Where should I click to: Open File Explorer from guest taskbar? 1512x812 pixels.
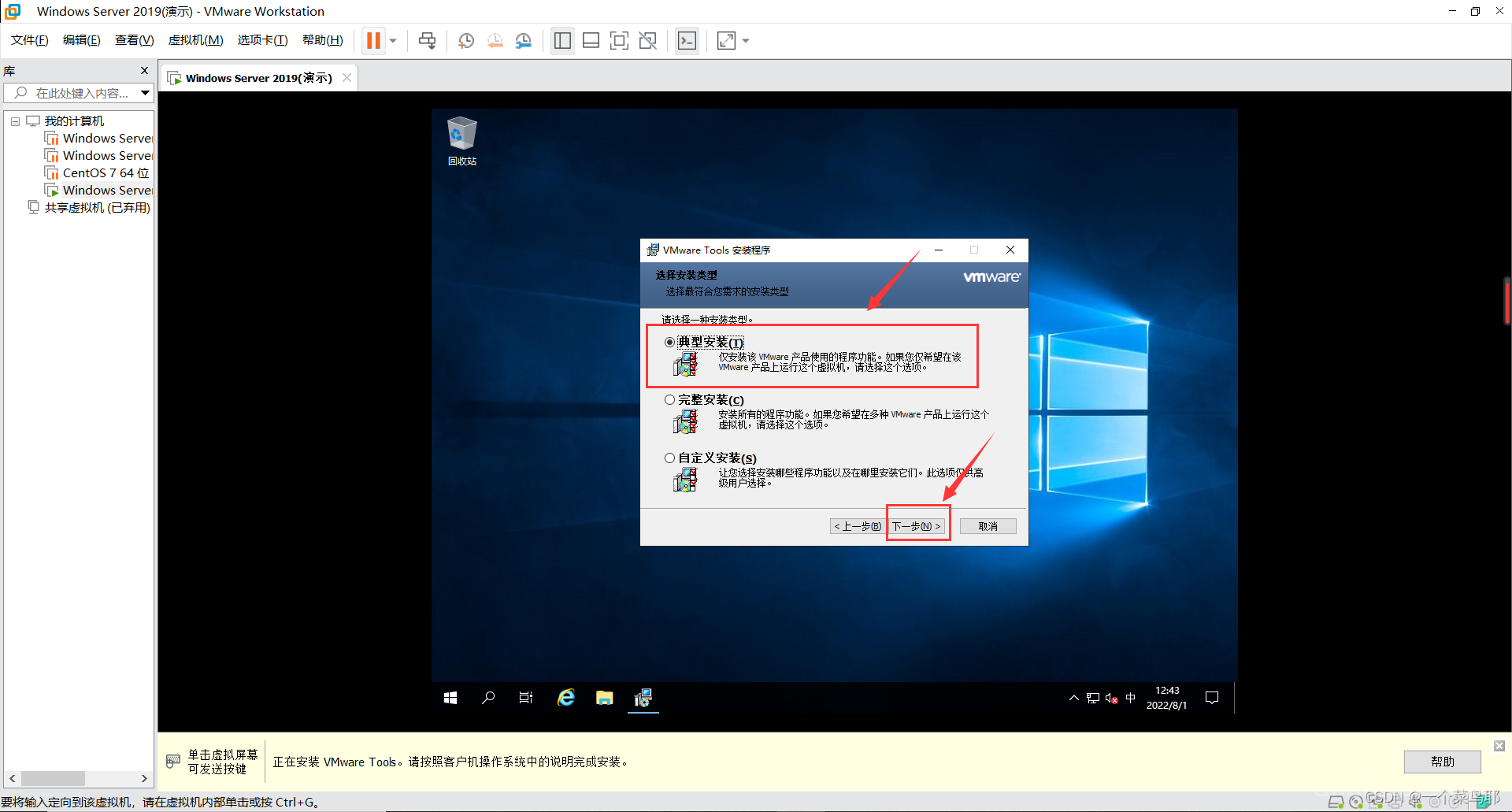click(x=605, y=698)
